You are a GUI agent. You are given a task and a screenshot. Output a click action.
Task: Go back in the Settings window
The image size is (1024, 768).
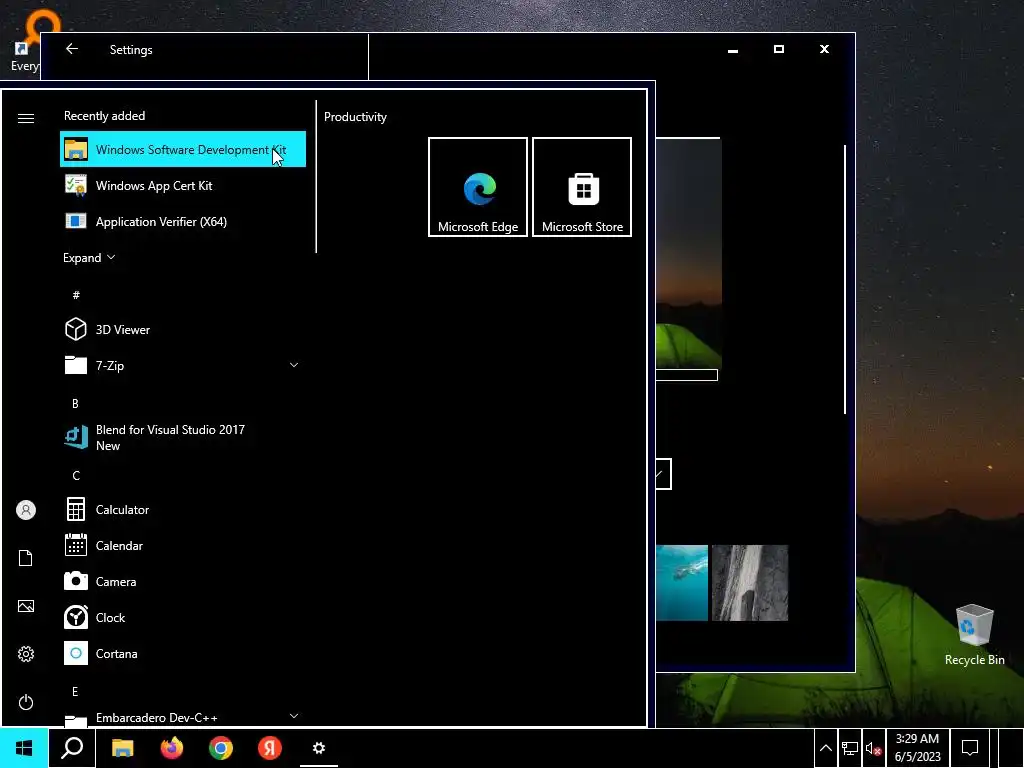coord(72,49)
